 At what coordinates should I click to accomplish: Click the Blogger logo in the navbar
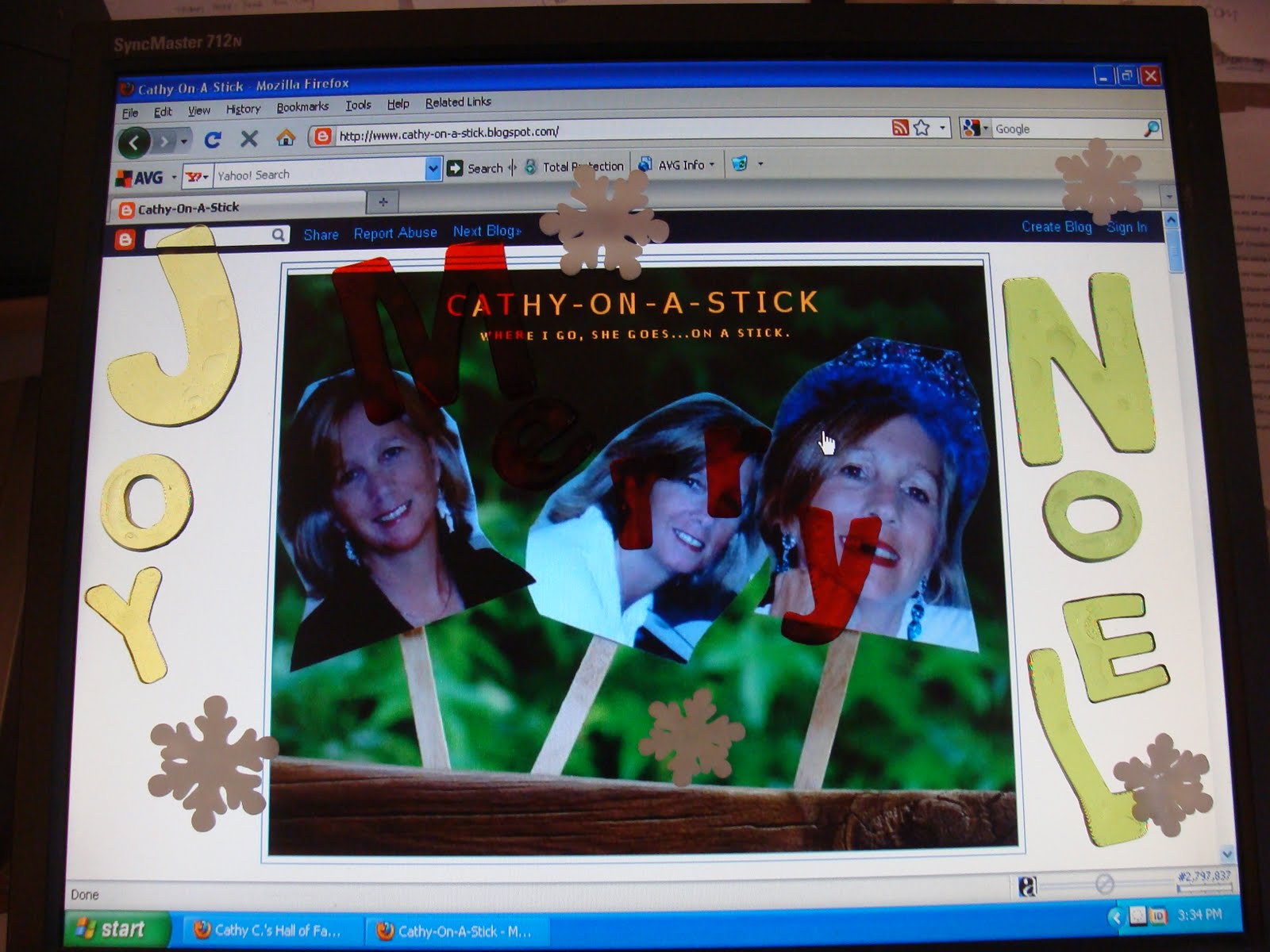pyautogui.click(x=125, y=239)
